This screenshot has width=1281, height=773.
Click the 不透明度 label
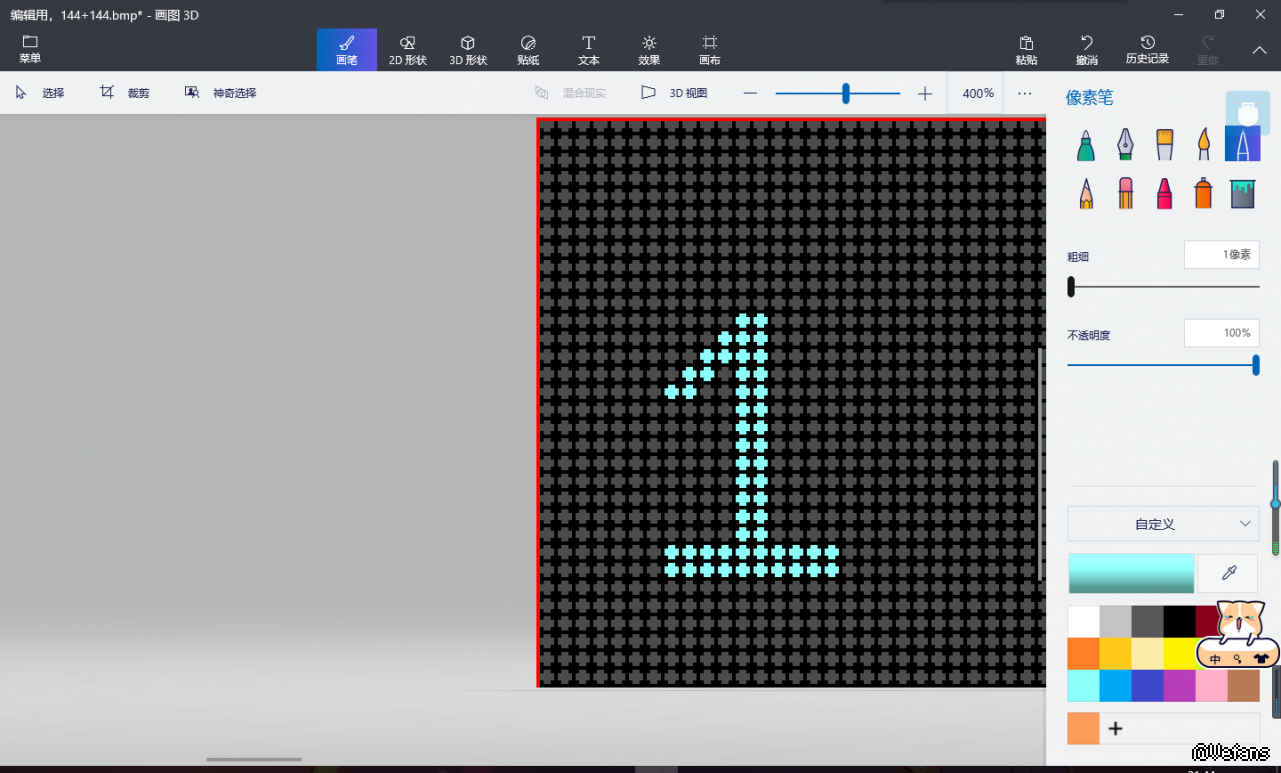(1089, 335)
